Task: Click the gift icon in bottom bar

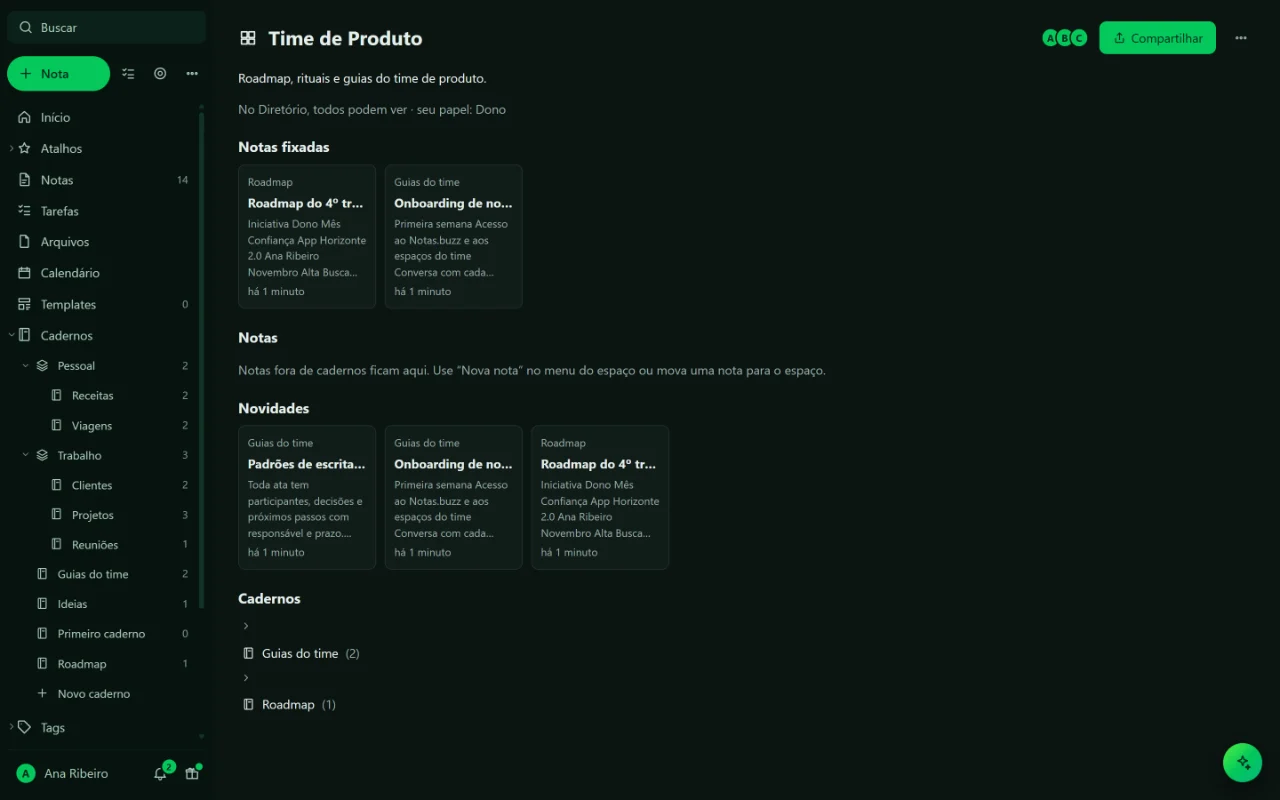Action: point(192,774)
